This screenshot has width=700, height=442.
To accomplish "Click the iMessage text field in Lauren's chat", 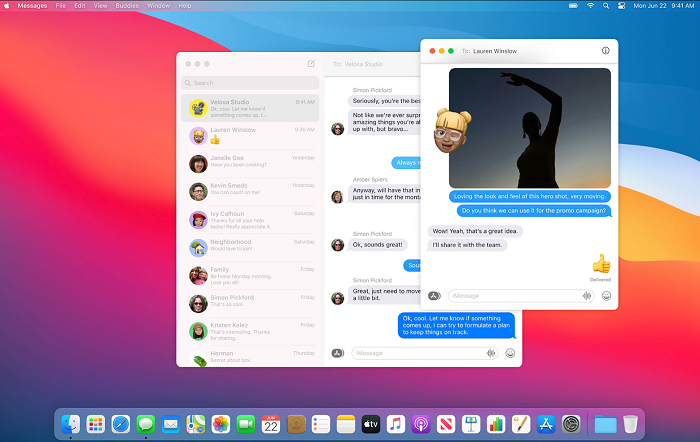I will pos(515,296).
